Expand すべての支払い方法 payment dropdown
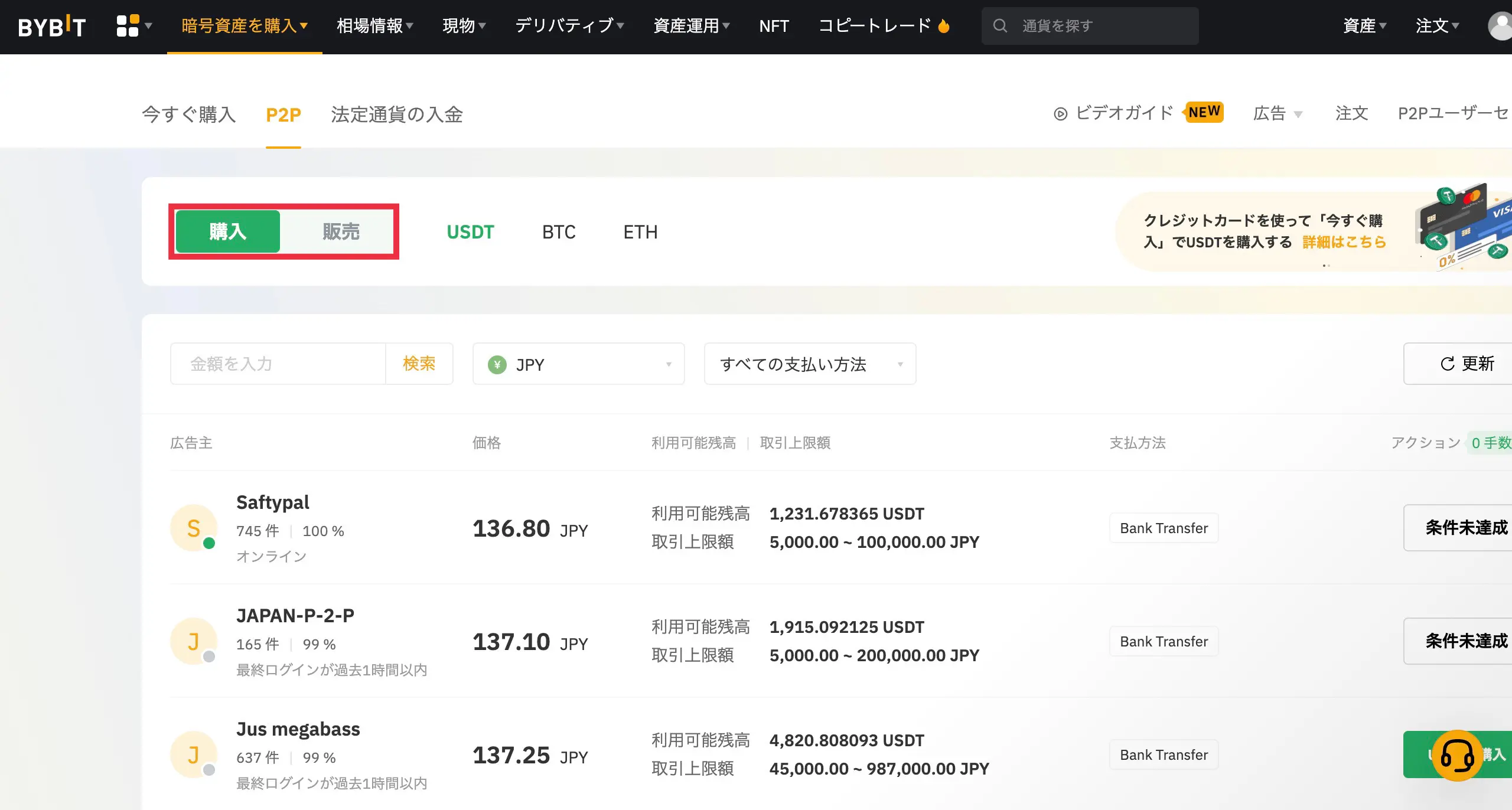The width and height of the screenshot is (1512, 810). pyautogui.click(x=810, y=364)
